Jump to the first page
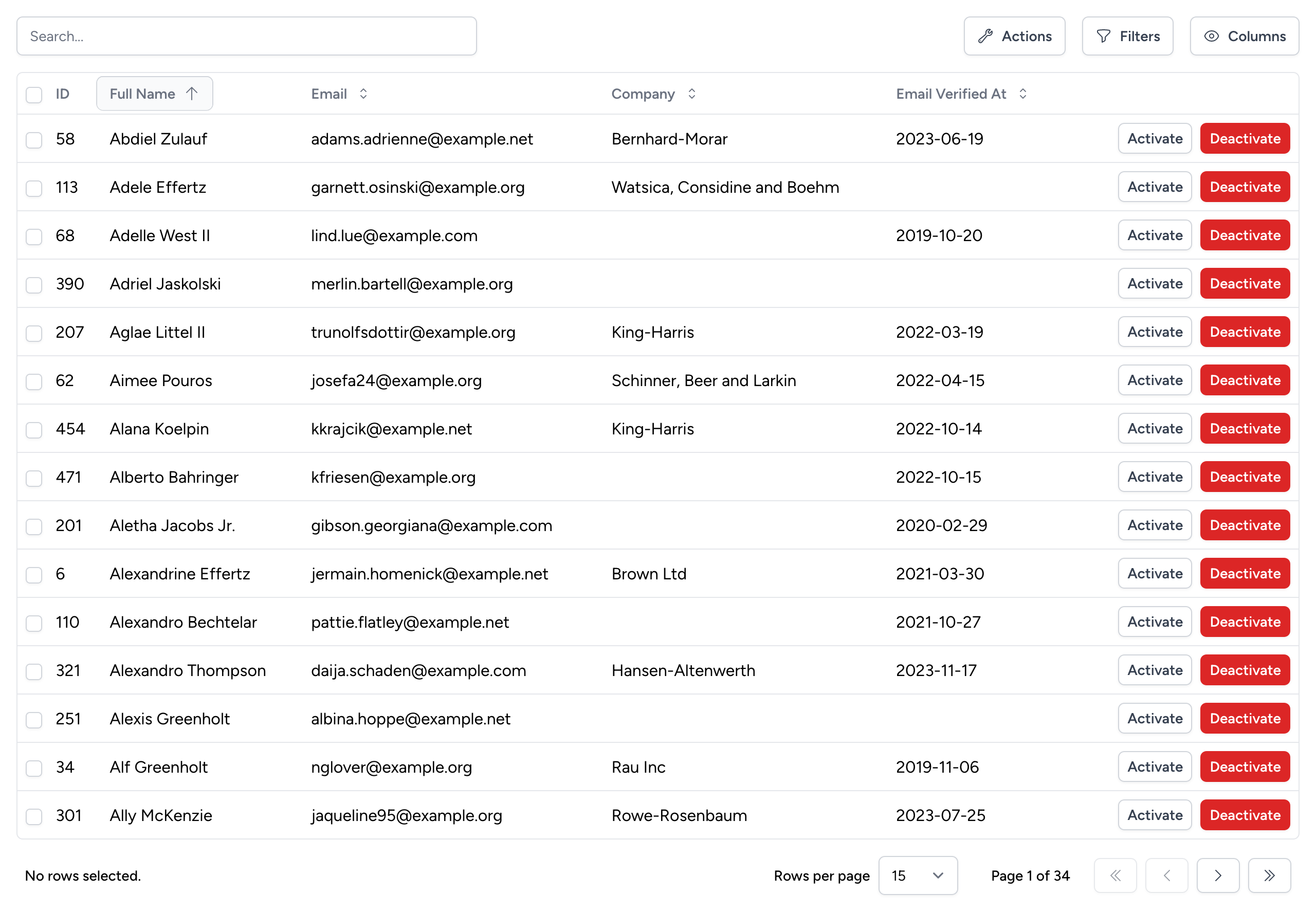 pos(1115,875)
